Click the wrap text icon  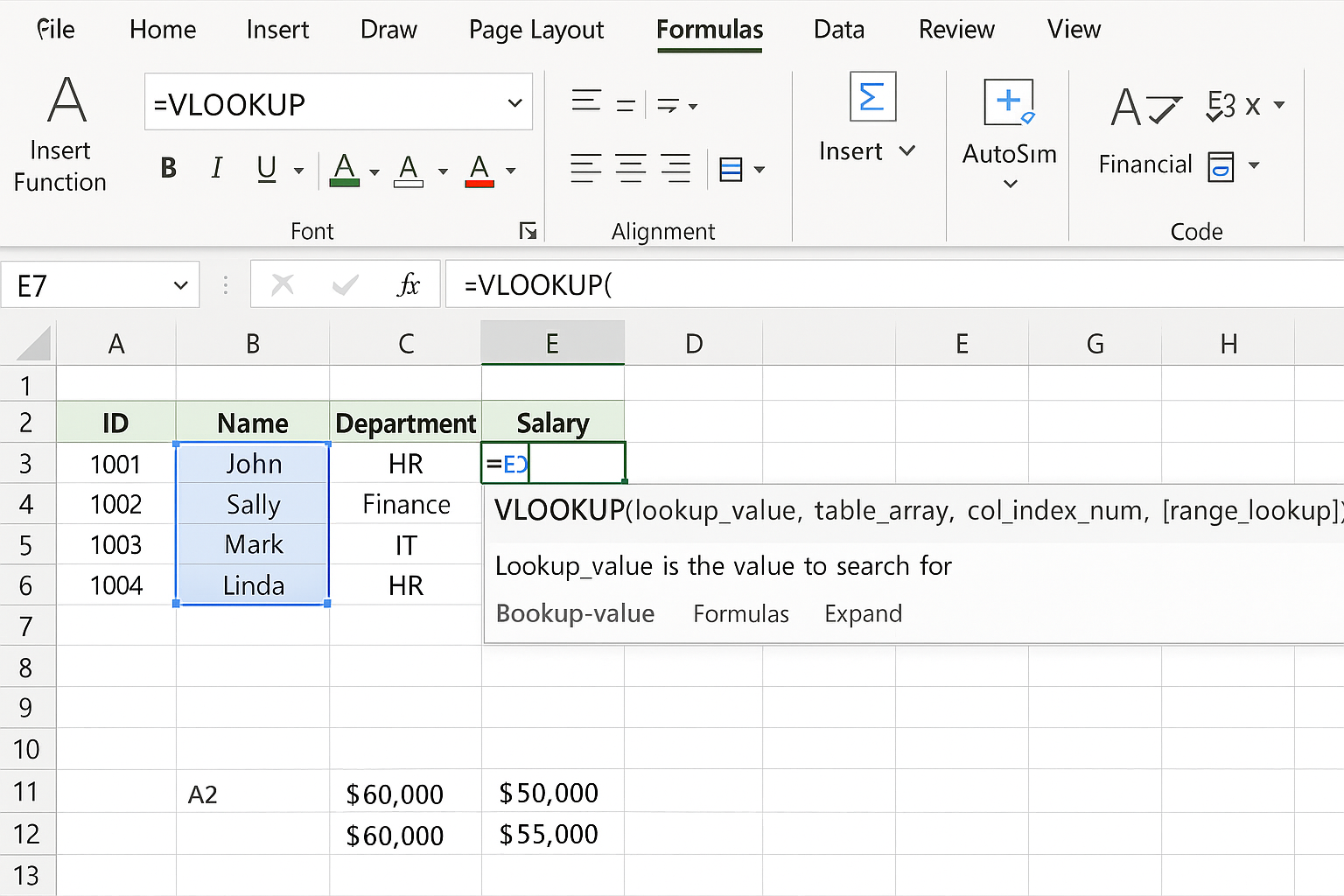pyautogui.click(x=669, y=106)
